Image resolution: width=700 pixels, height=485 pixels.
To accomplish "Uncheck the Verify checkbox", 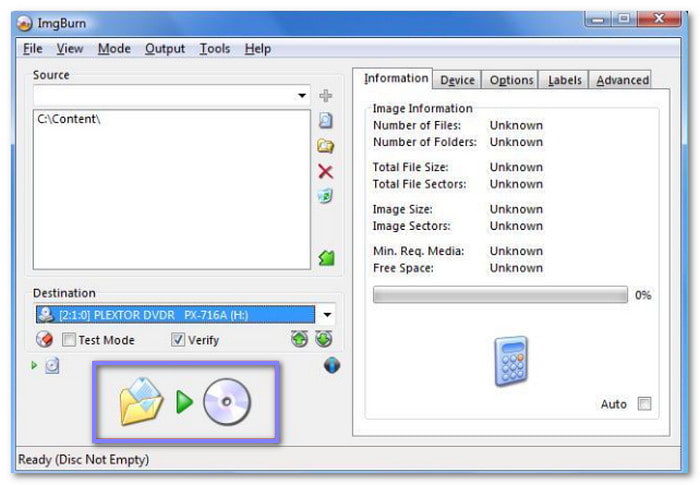I will coord(178,340).
